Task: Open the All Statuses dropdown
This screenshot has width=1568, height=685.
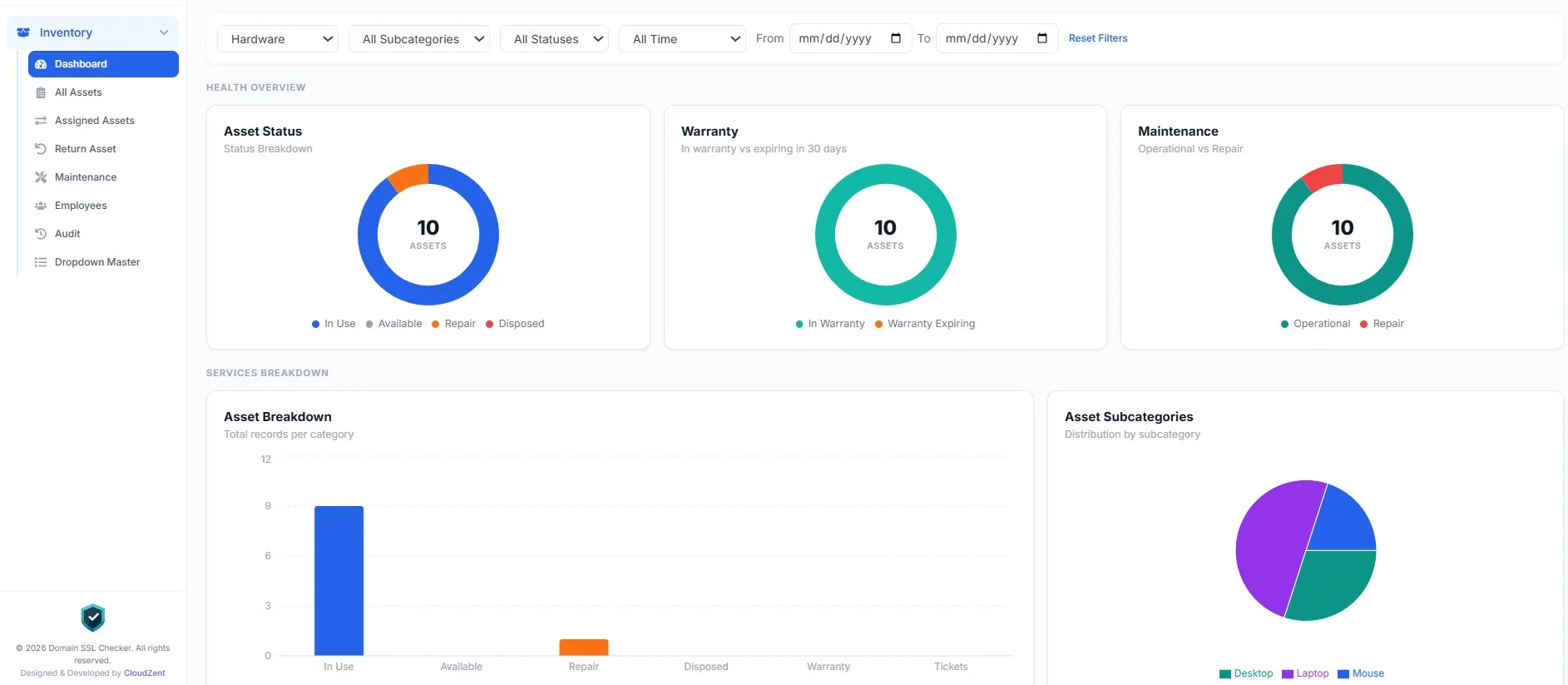Action: tap(554, 39)
